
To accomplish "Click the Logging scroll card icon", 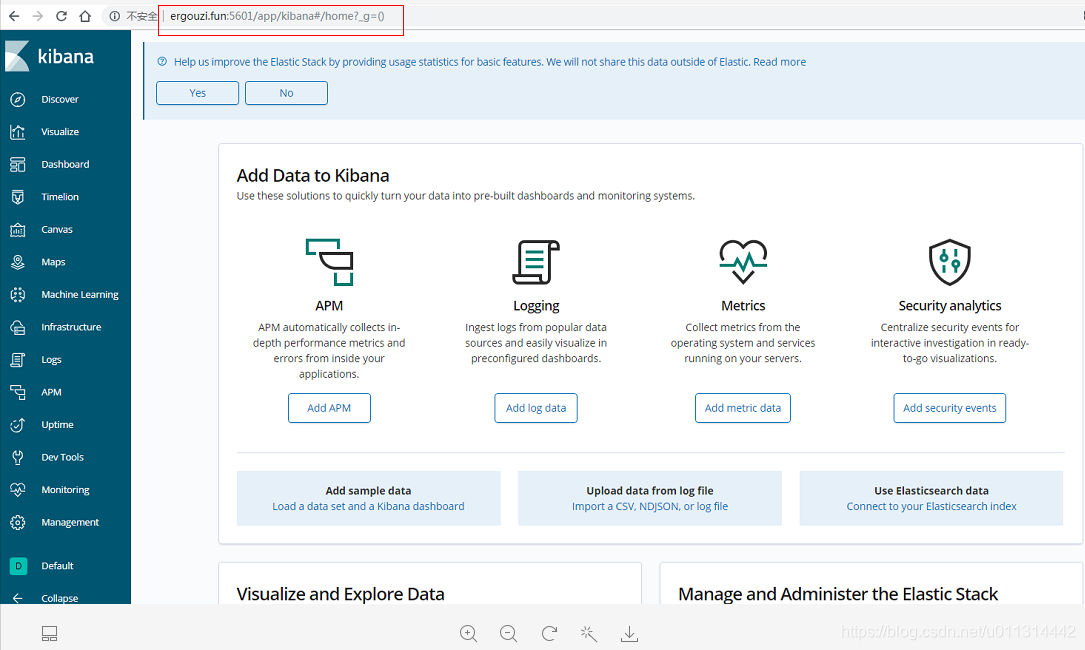I will 536,262.
